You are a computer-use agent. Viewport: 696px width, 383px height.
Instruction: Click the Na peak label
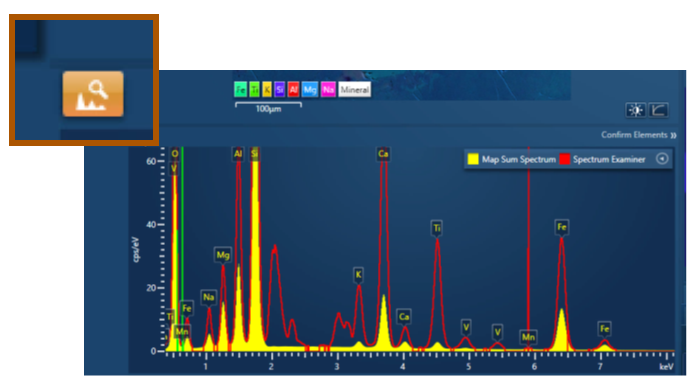click(x=209, y=297)
